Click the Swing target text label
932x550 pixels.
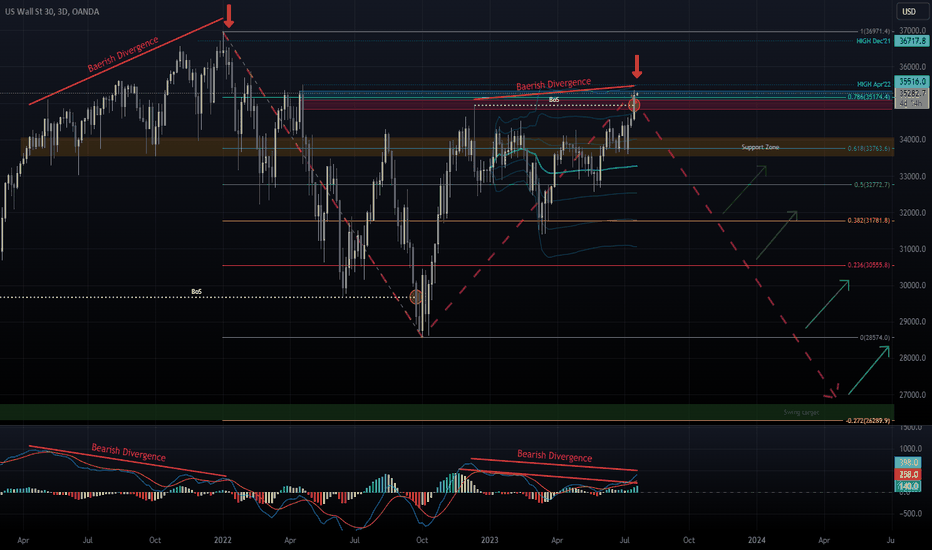801,412
